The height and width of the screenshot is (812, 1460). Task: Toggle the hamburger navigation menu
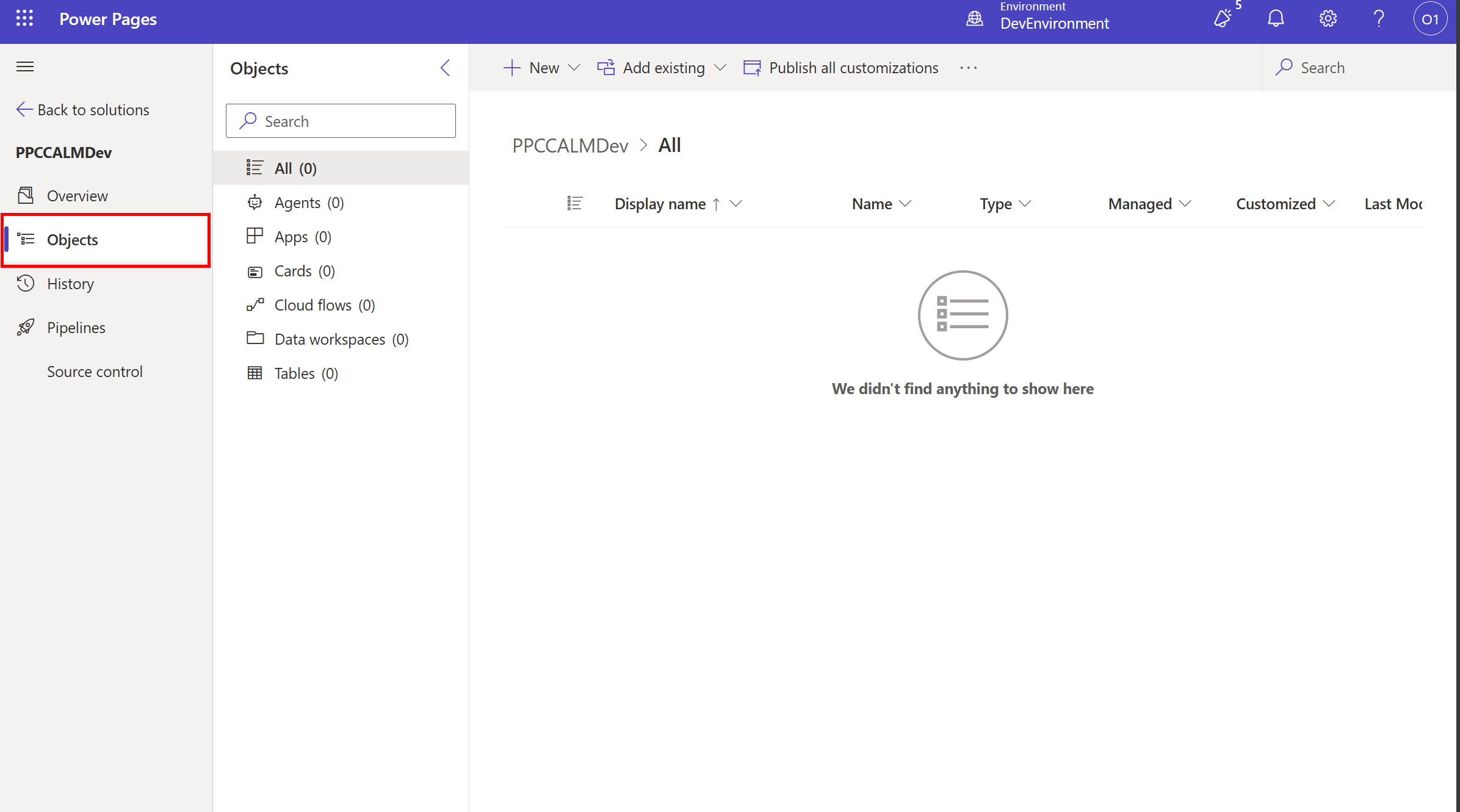pyautogui.click(x=25, y=66)
